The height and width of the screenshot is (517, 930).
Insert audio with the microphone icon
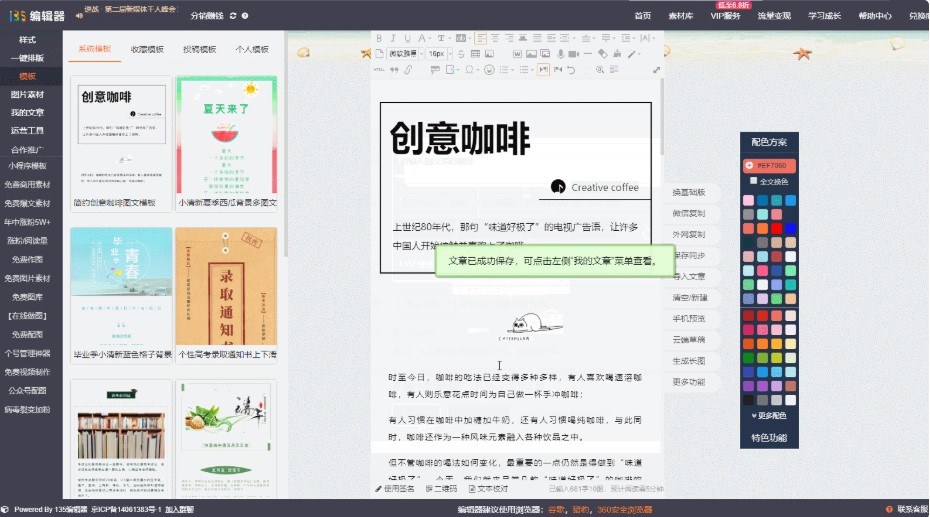pos(560,54)
